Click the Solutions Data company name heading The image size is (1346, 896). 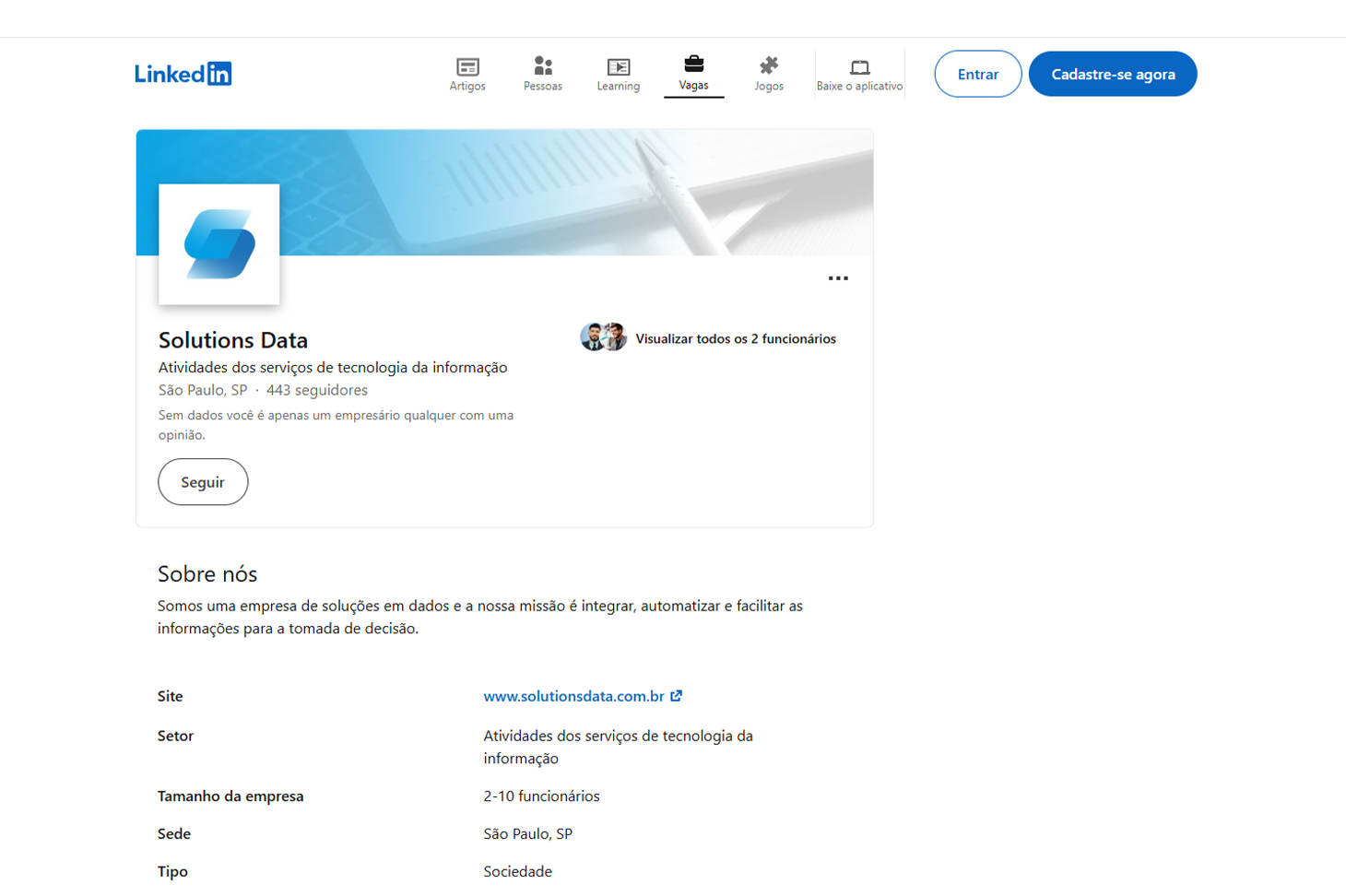point(233,340)
